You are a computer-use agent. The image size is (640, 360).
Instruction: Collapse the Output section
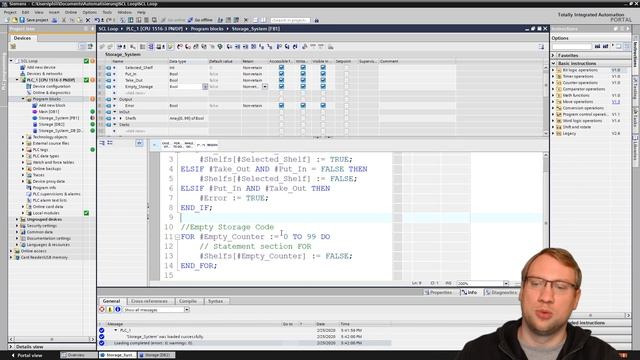tap(115, 99)
